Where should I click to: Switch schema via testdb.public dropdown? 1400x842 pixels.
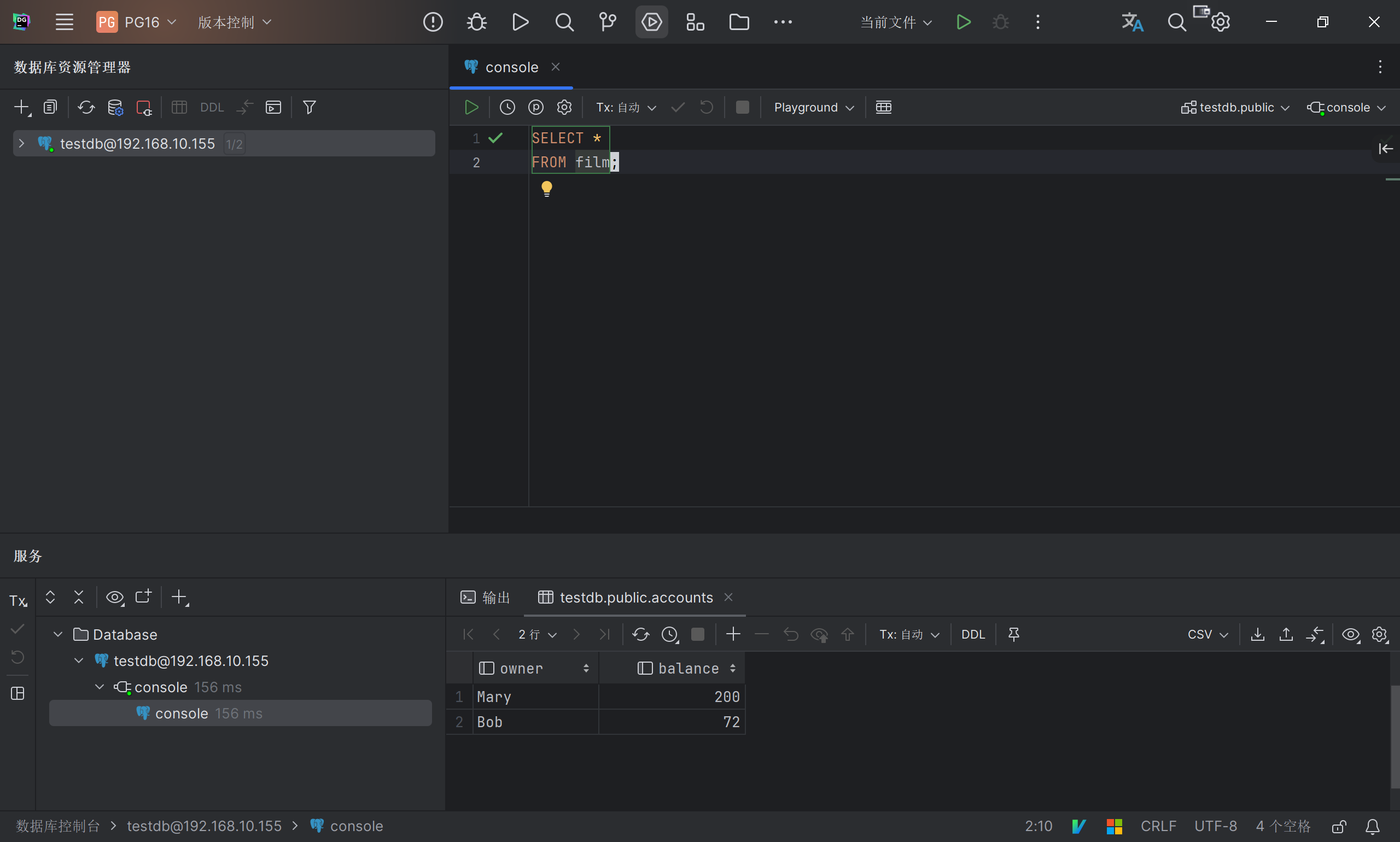1235,107
